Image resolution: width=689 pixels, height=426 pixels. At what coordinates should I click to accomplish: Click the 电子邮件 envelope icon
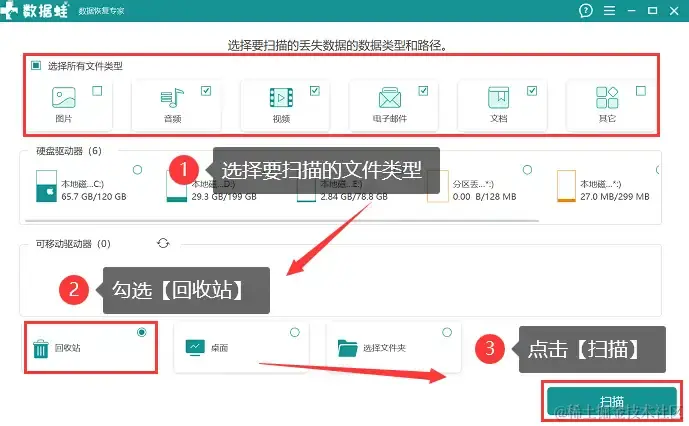pos(390,97)
